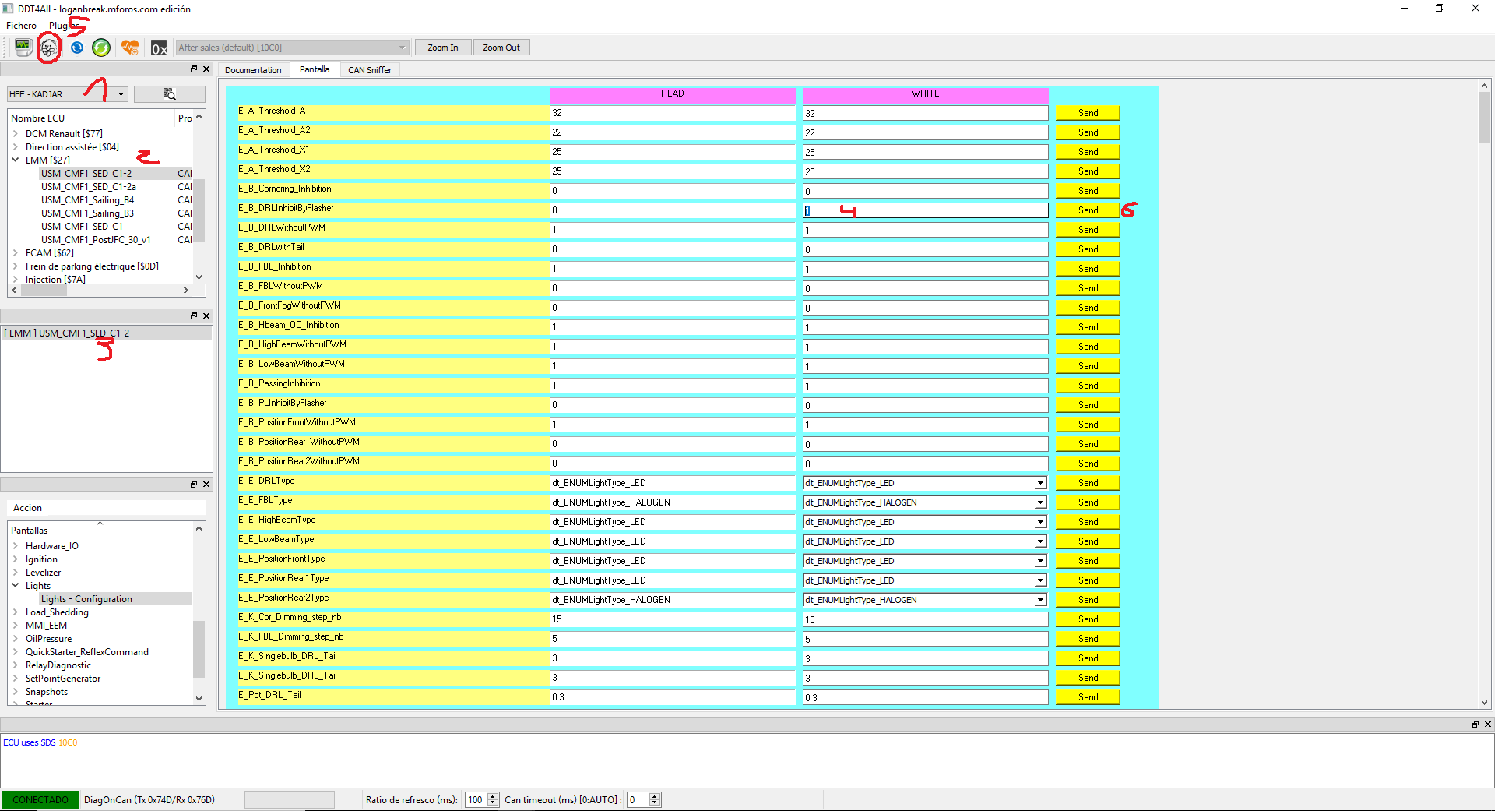Click the green circular refresh toolbar icon
Screen dimensions: 1512x811
(101, 48)
